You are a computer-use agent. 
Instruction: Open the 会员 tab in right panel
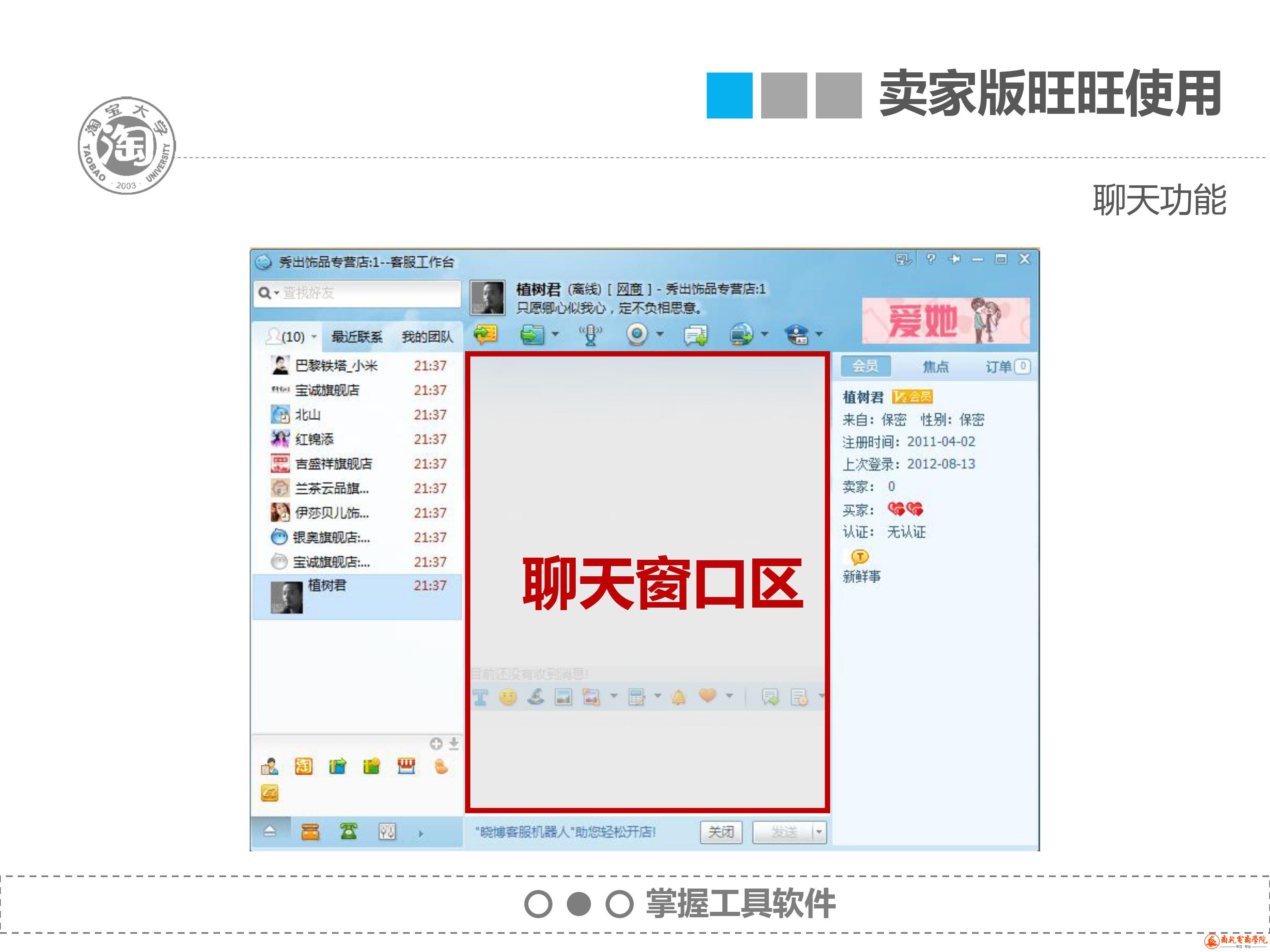click(865, 366)
